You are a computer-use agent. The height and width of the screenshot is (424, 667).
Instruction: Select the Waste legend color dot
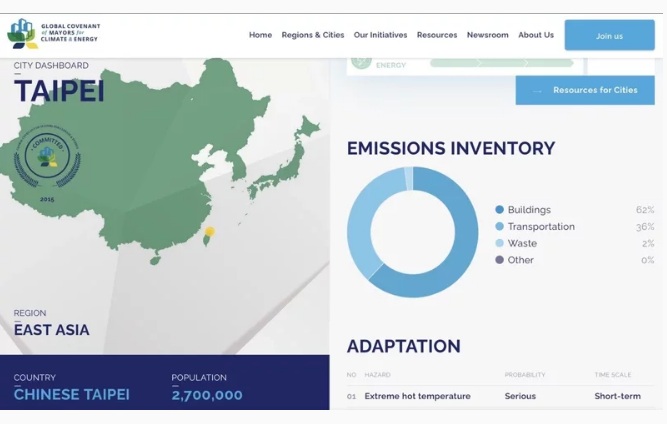pos(499,243)
